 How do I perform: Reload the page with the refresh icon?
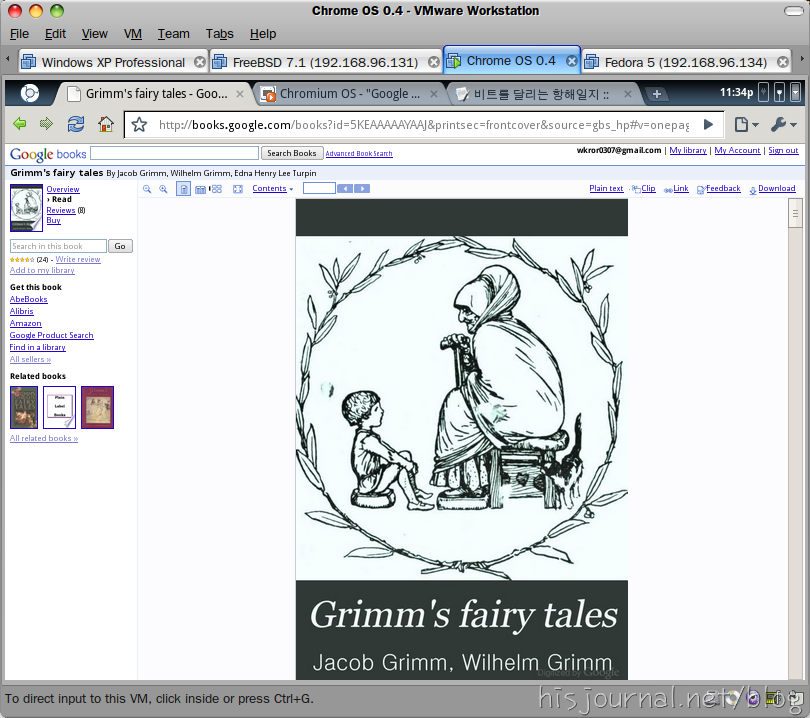click(x=76, y=124)
